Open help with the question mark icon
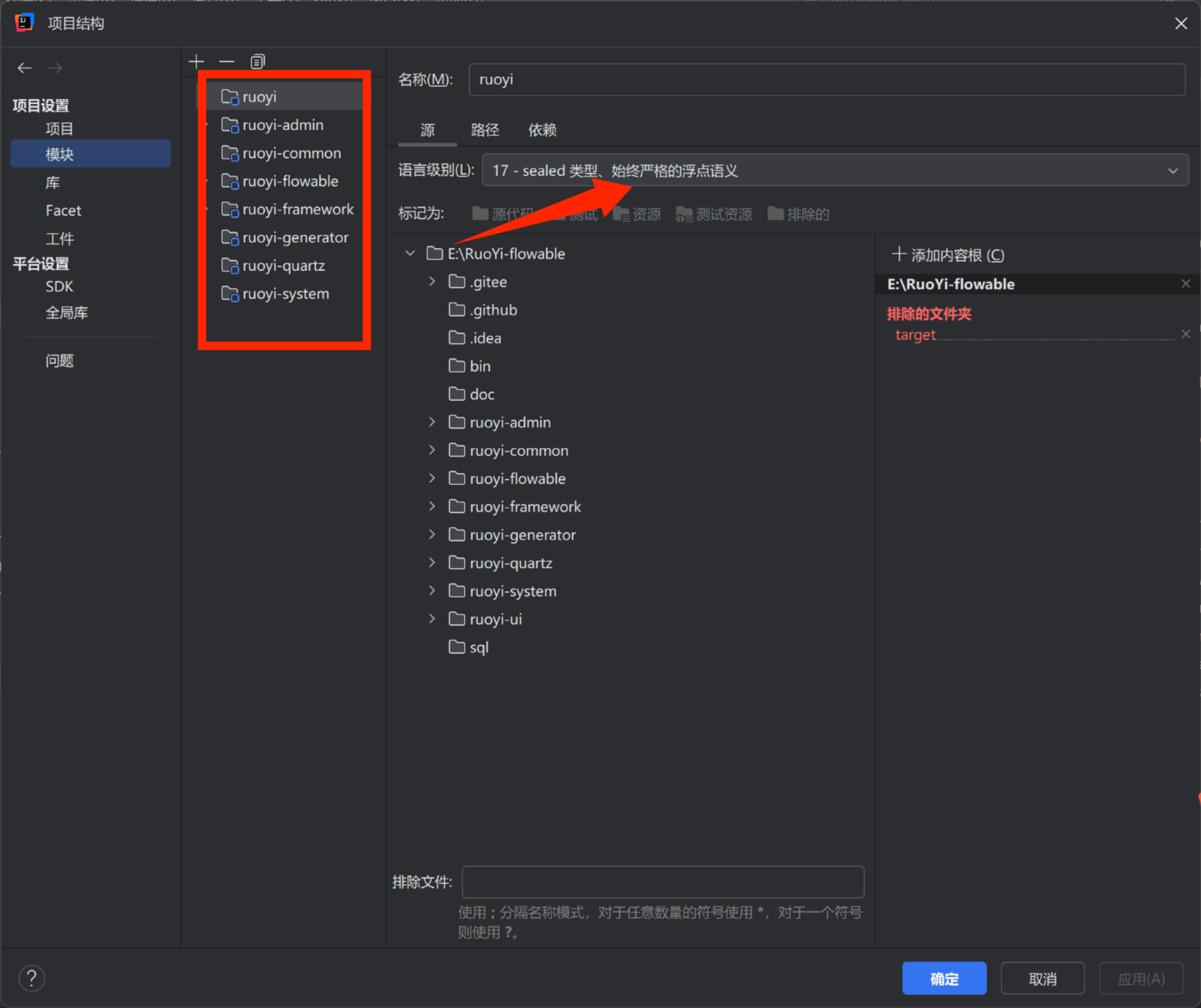 32,978
